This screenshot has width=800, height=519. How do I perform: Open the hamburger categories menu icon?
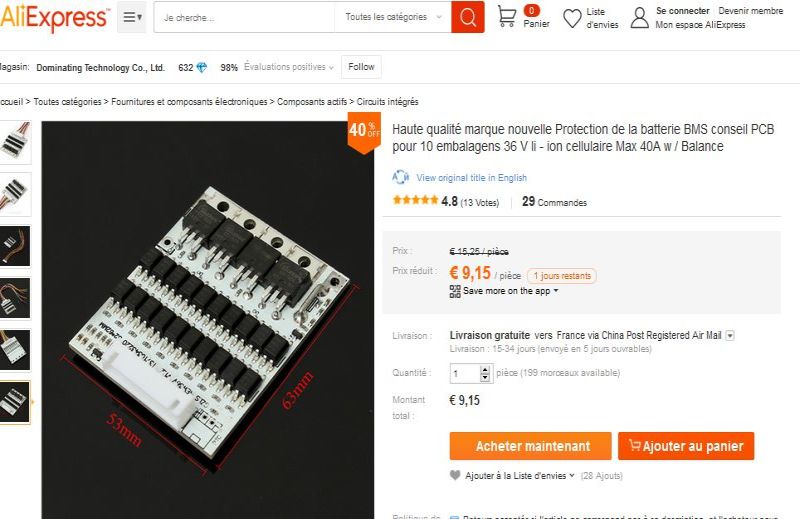(x=132, y=17)
